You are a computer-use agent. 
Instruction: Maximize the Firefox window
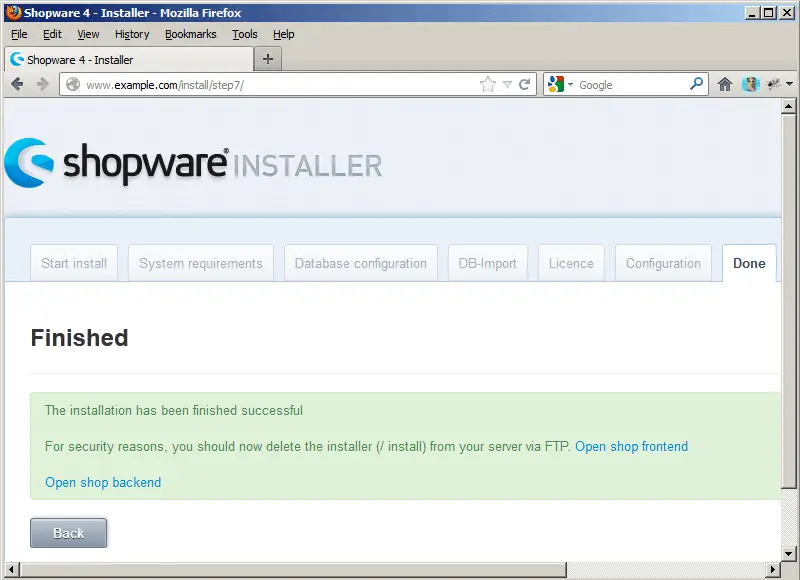pyautogui.click(x=768, y=13)
